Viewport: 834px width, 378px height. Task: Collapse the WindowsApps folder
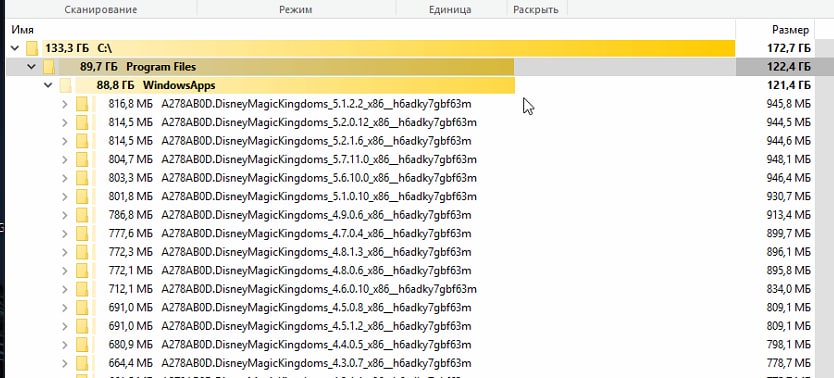[48, 86]
